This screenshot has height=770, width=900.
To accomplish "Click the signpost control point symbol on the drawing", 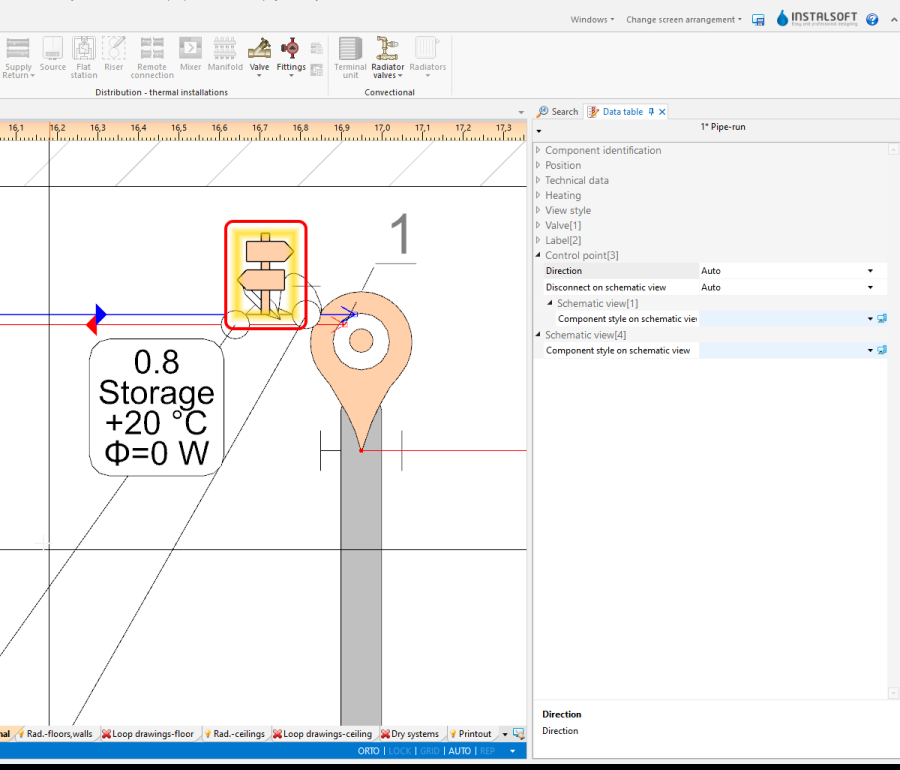I will [265, 274].
